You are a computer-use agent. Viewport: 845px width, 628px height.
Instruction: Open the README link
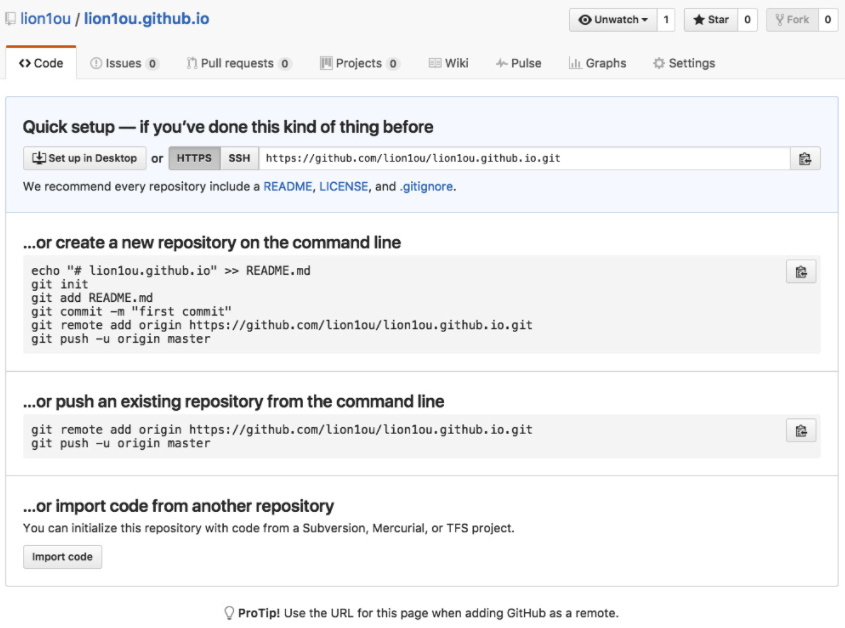click(288, 186)
